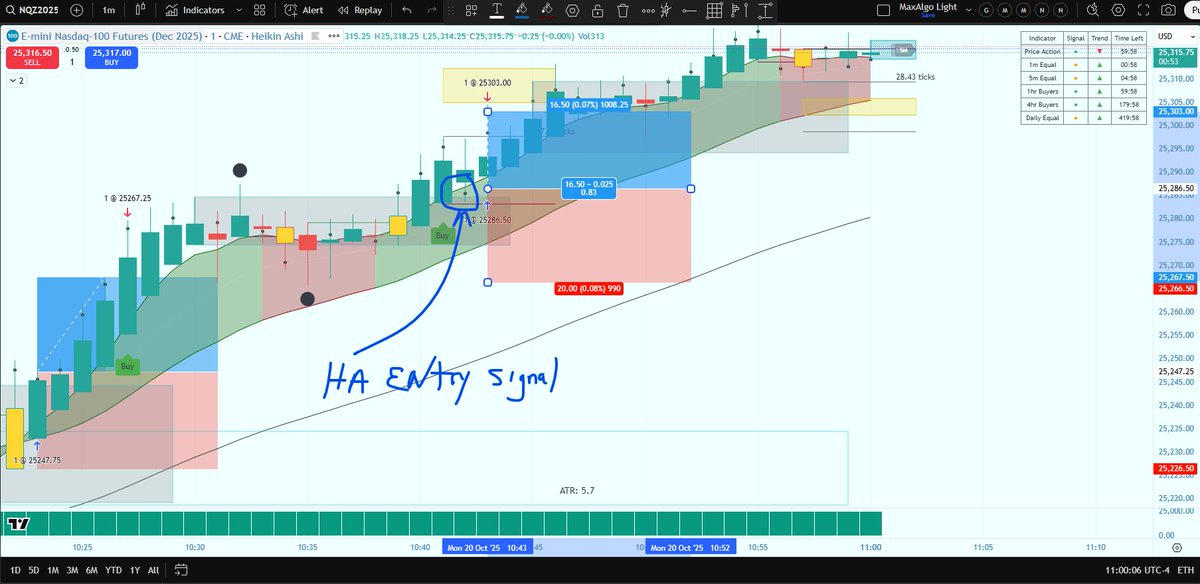Undo the last chart action
This screenshot has width=1200, height=584.
407,10
